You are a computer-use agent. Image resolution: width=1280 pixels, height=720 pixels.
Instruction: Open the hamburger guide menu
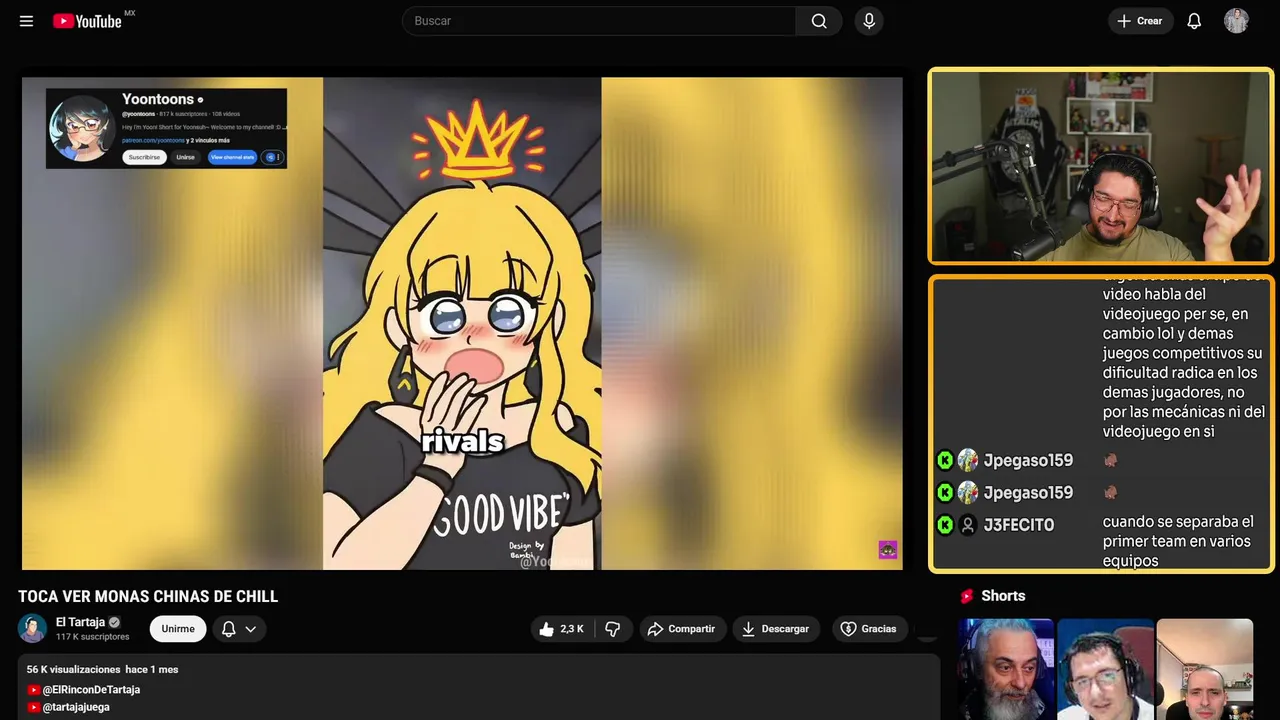tap(26, 21)
